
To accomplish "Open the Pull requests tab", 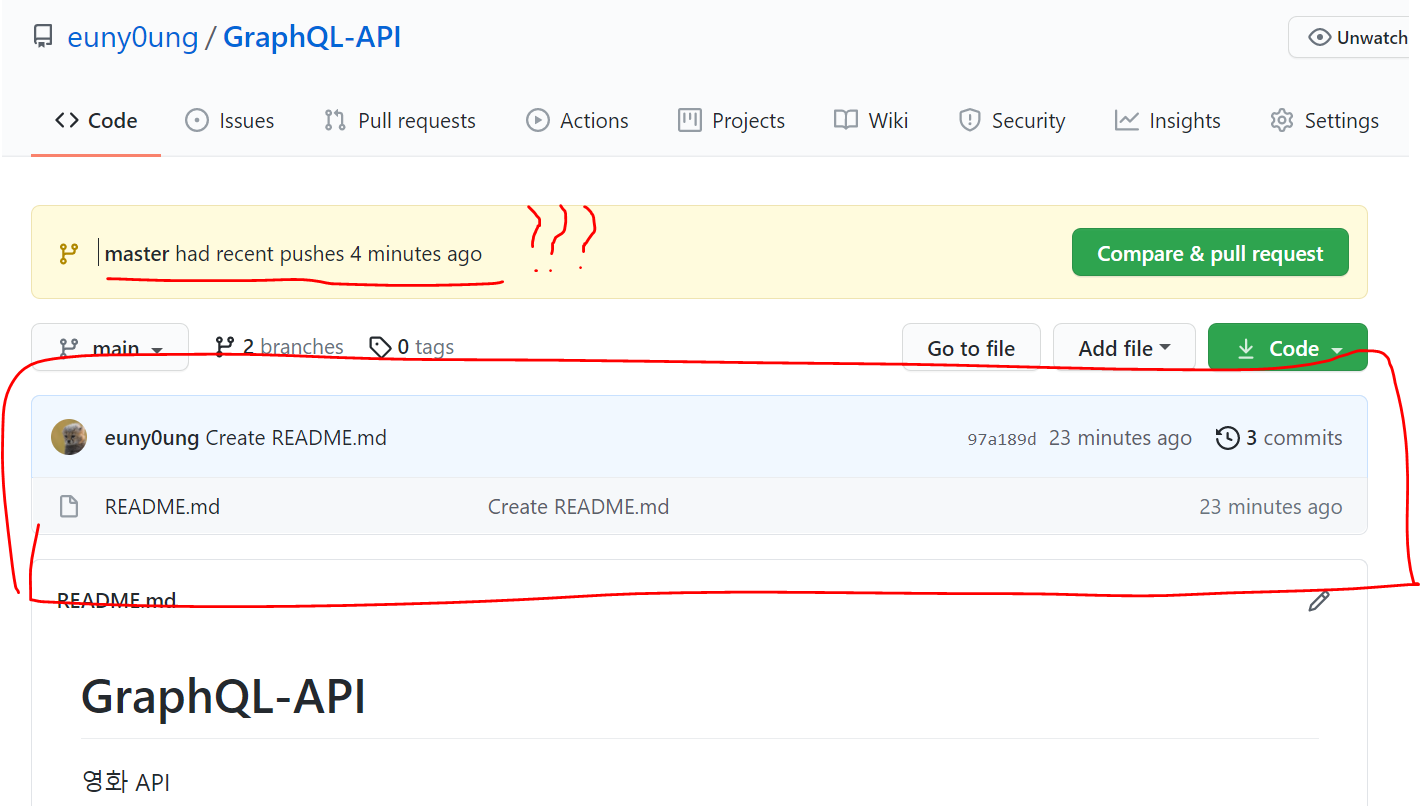I will [x=399, y=121].
